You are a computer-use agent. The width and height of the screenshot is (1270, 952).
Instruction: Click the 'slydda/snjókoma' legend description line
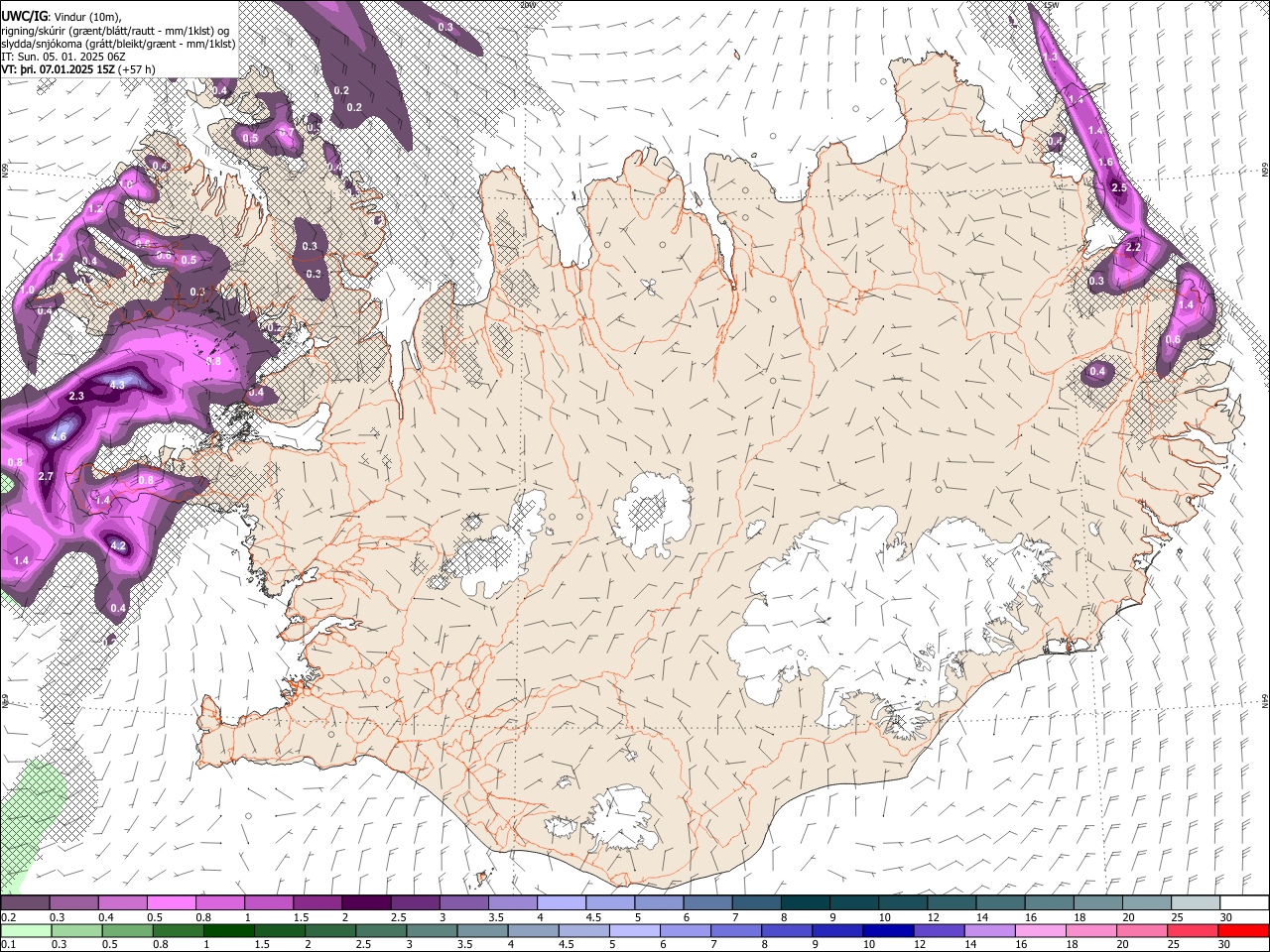click(x=118, y=44)
